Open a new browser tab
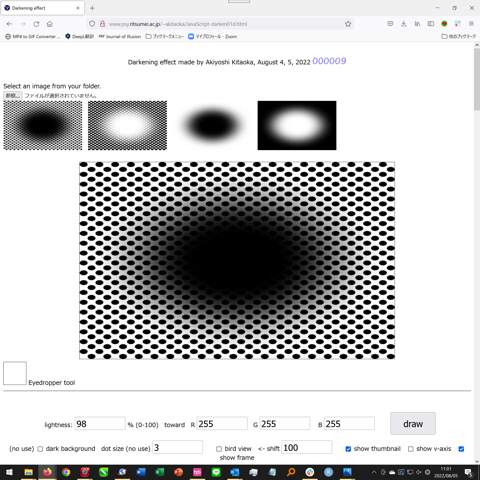The image size is (480, 480). (x=92, y=8)
